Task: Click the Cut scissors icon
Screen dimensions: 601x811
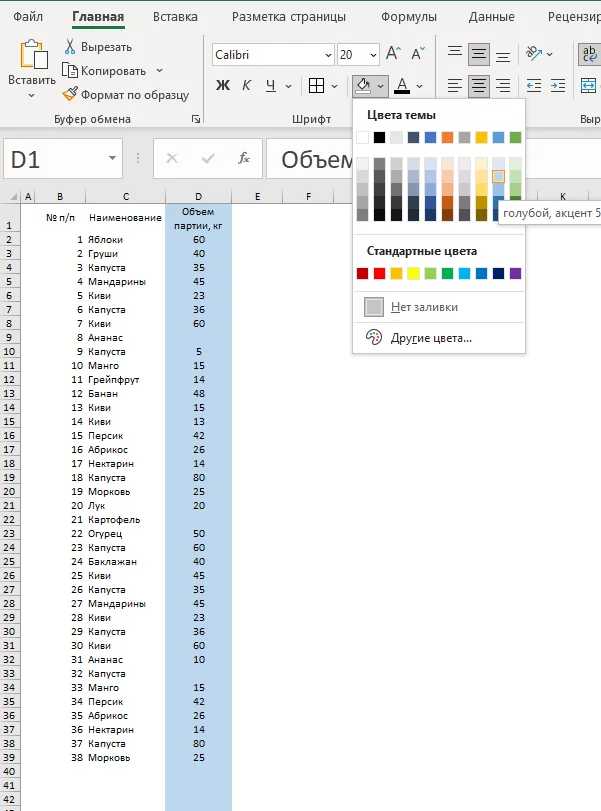Action: click(x=70, y=47)
